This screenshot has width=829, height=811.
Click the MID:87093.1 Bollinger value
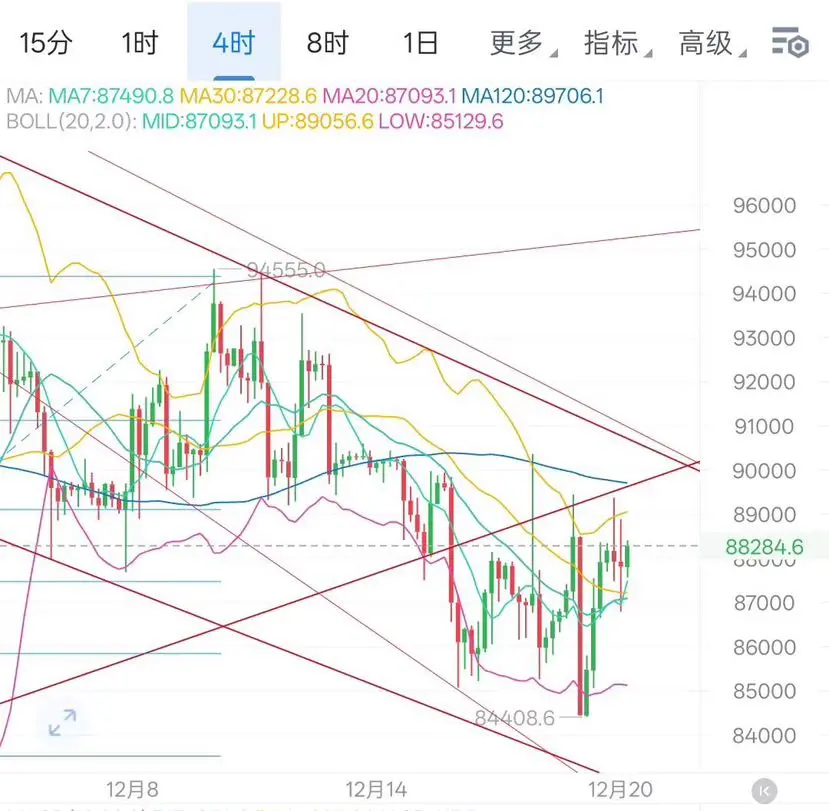[x=199, y=122]
